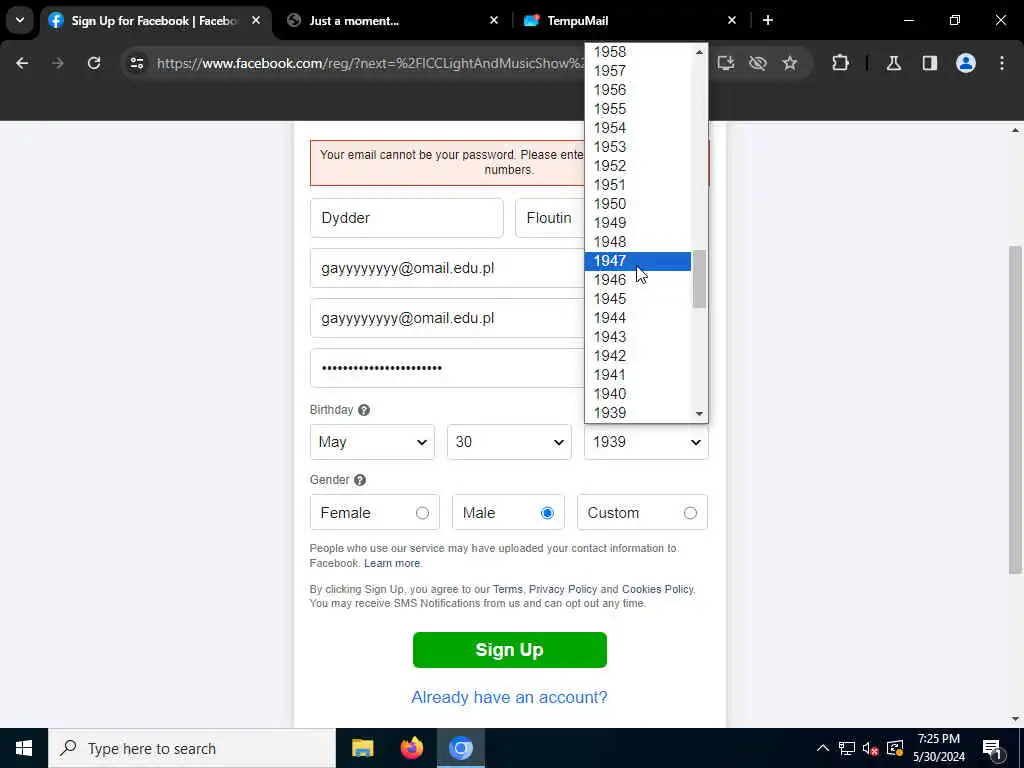The height and width of the screenshot is (768, 1024).
Task: Click the re-enter email input field
Action: coord(447,319)
